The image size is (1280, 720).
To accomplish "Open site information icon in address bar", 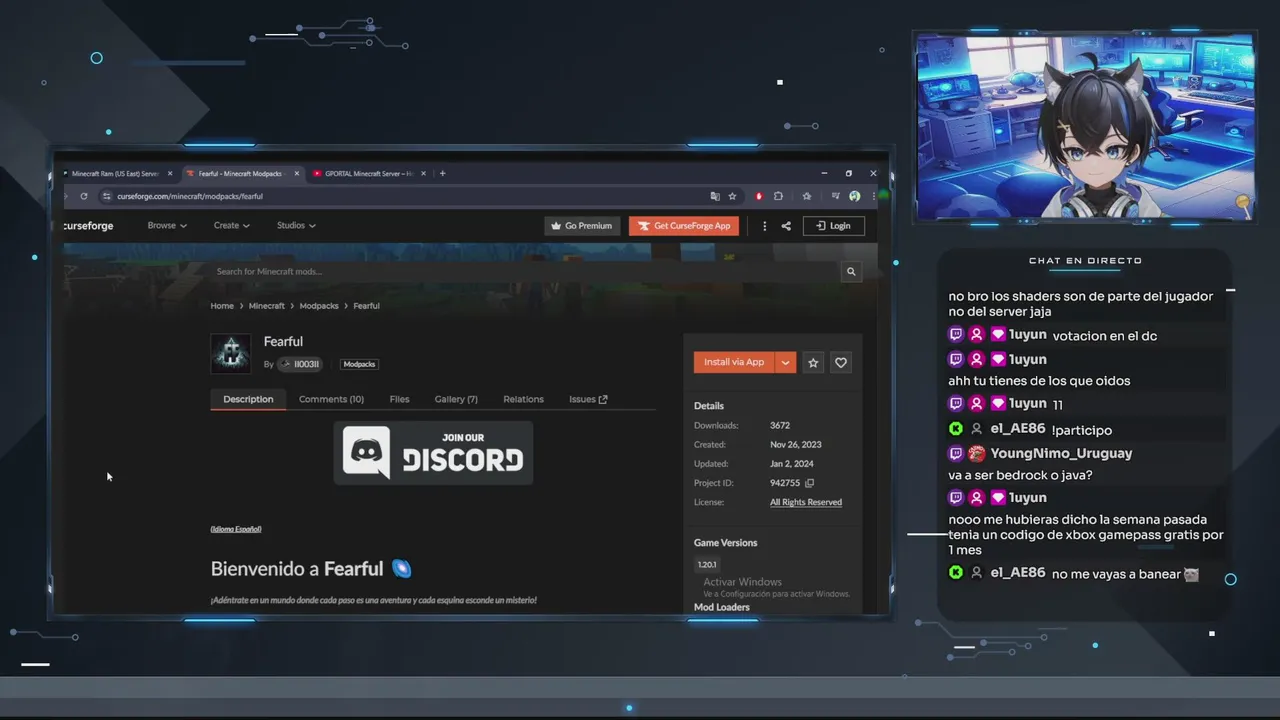I will point(107,196).
